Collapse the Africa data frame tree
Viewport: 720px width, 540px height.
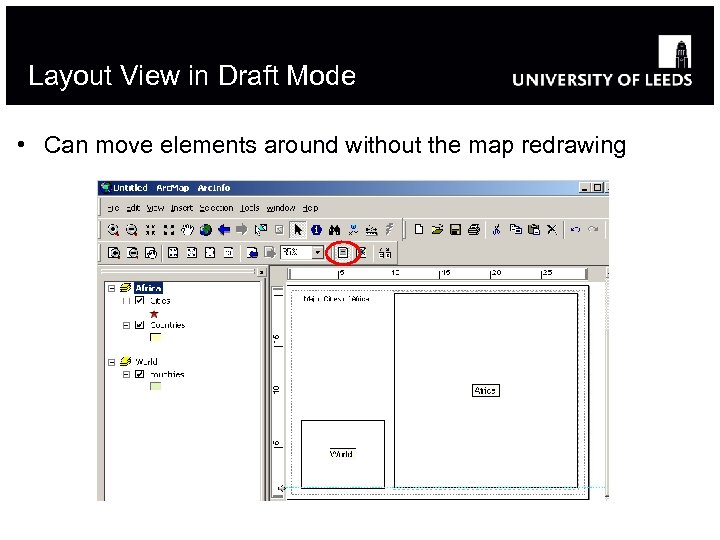coord(112,288)
